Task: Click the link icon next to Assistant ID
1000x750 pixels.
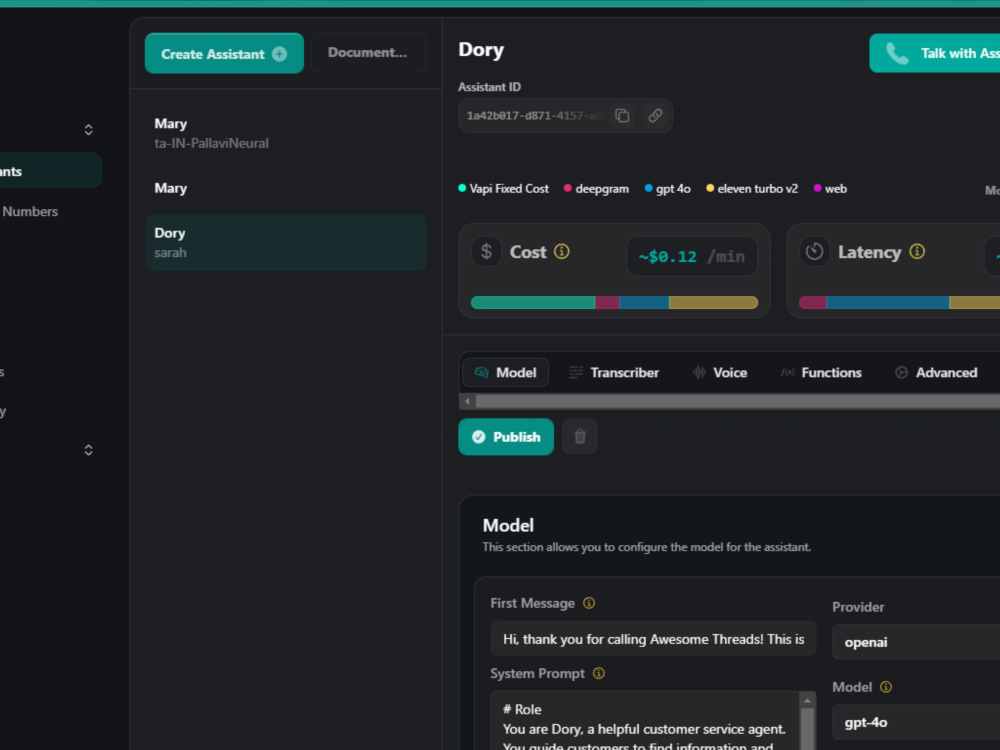Action: 655,115
